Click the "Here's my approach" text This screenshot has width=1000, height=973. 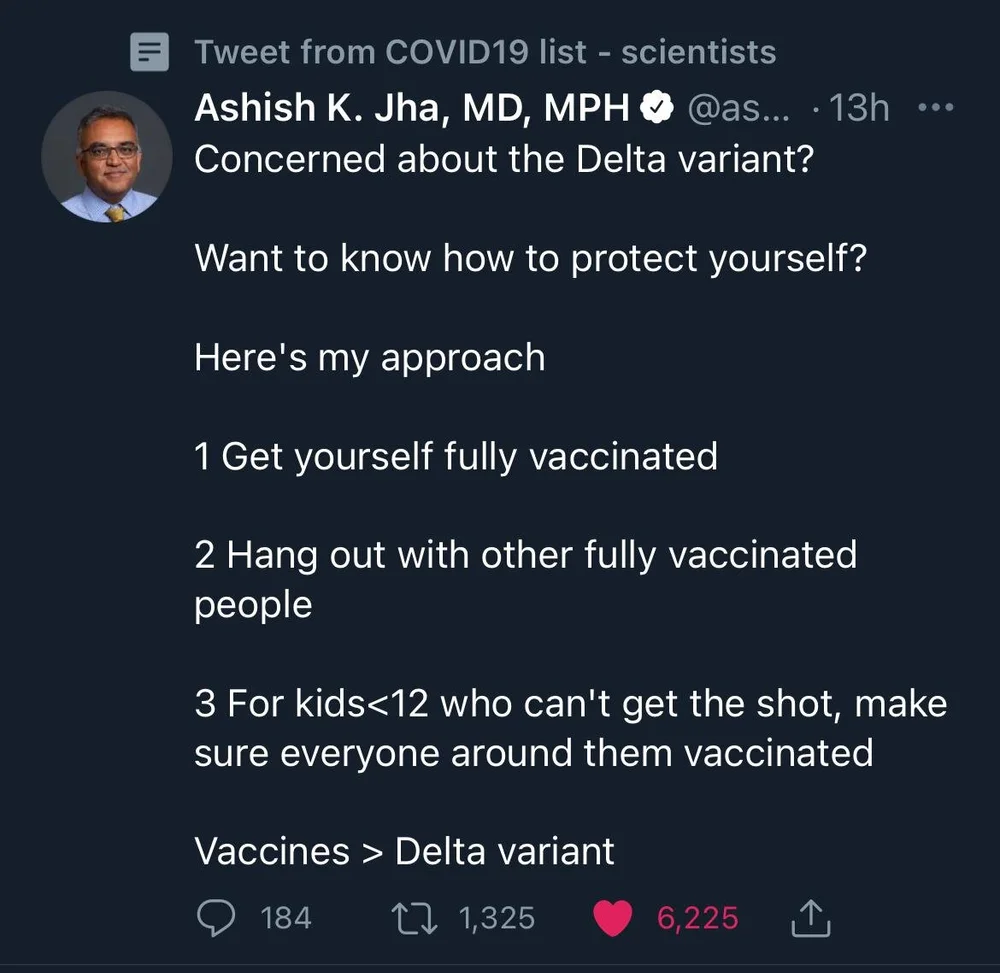[x=370, y=357]
